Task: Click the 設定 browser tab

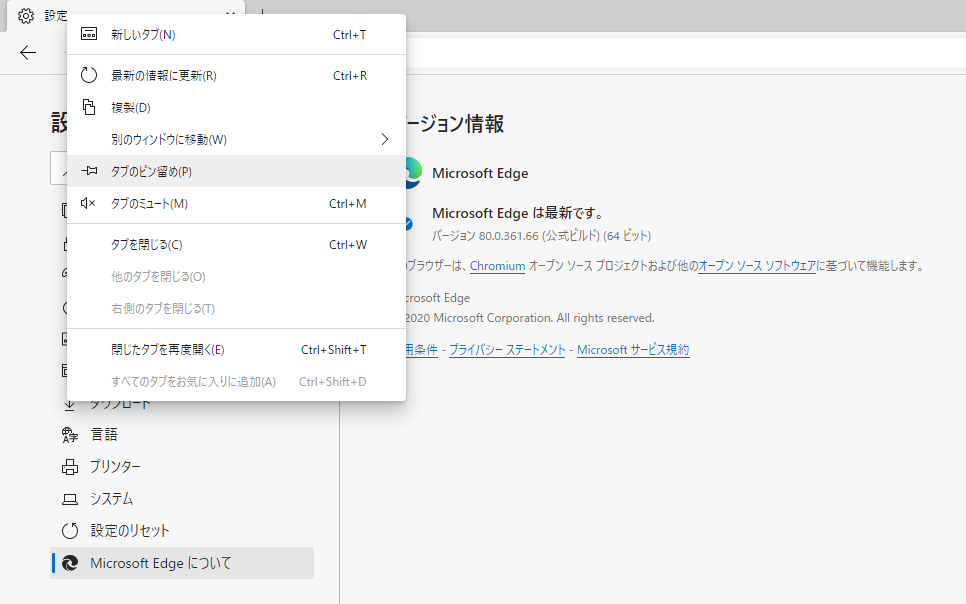Action: pyautogui.click(x=126, y=15)
